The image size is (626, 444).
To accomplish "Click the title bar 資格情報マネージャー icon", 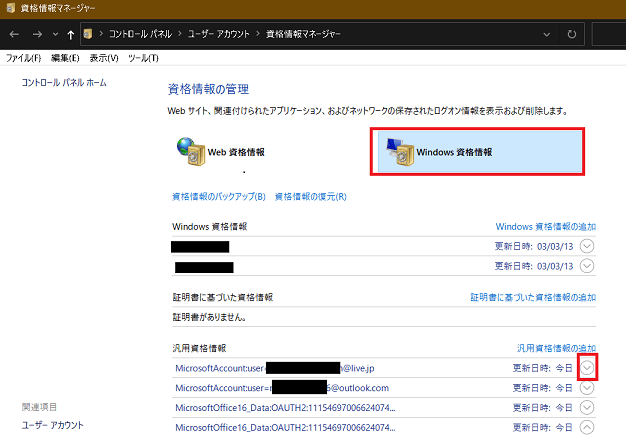I will pos(11,8).
